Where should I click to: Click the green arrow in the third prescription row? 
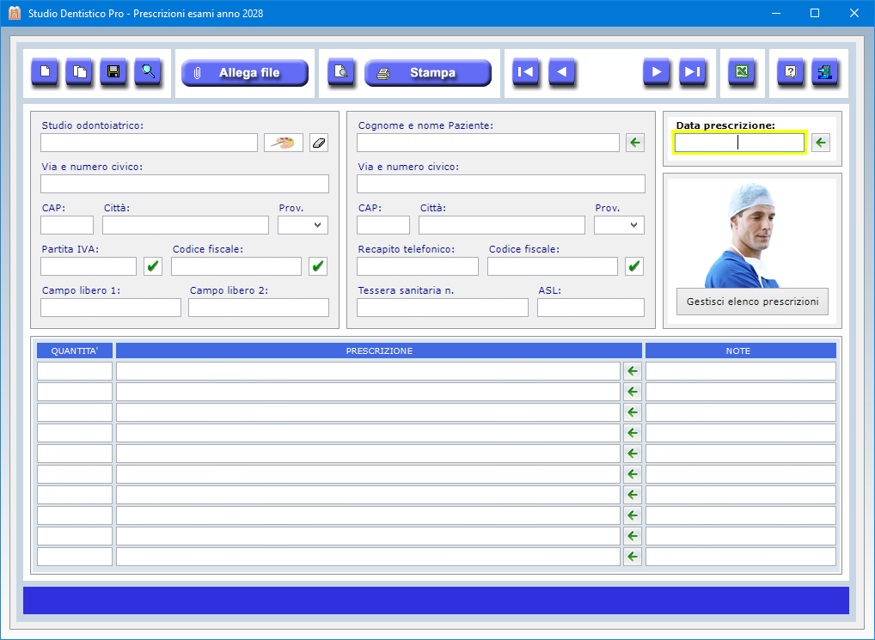pos(632,412)
